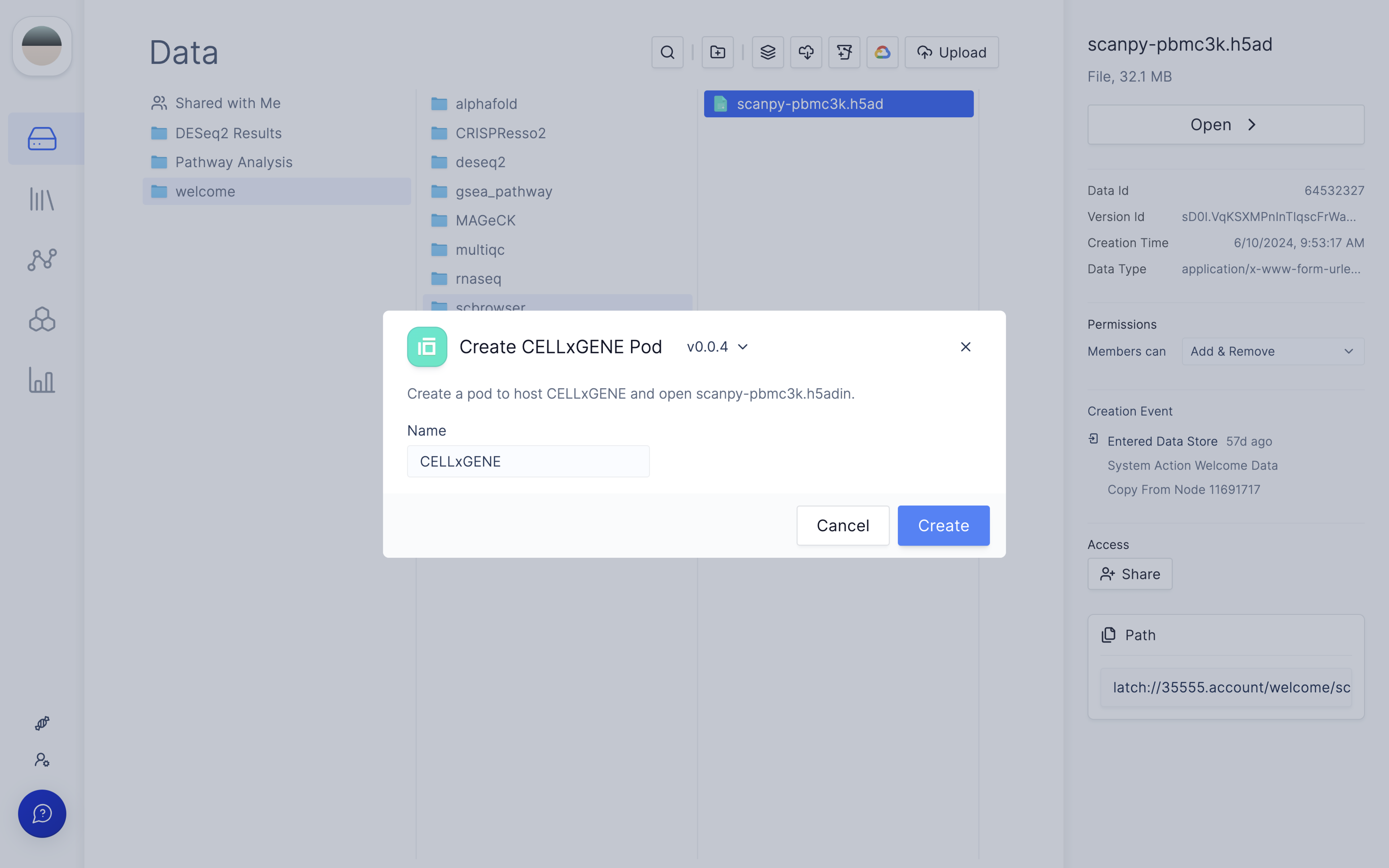Click the scanpy-pbmc3k.h5ad file icon

[x=720, y=104]
